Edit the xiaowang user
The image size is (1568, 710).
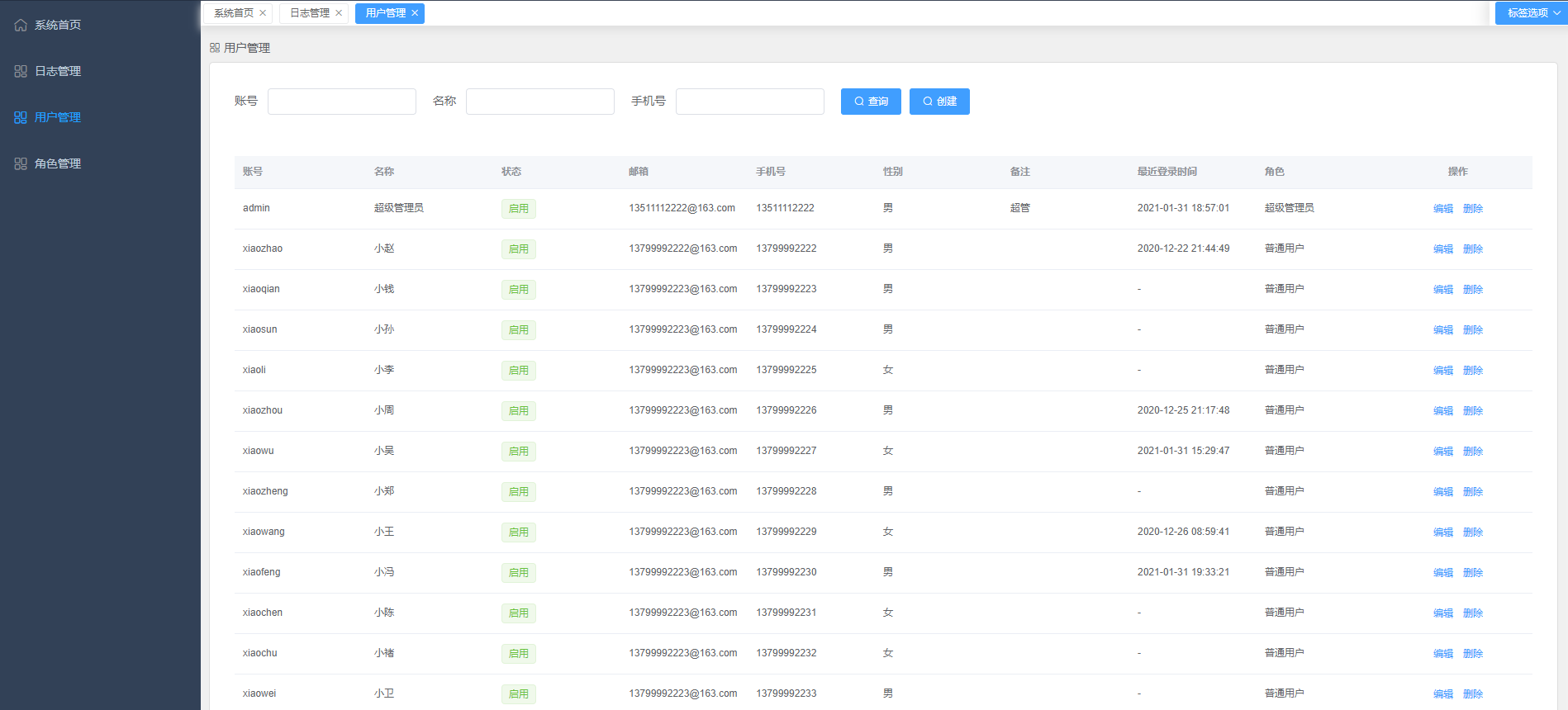(x=1443, y=532)
